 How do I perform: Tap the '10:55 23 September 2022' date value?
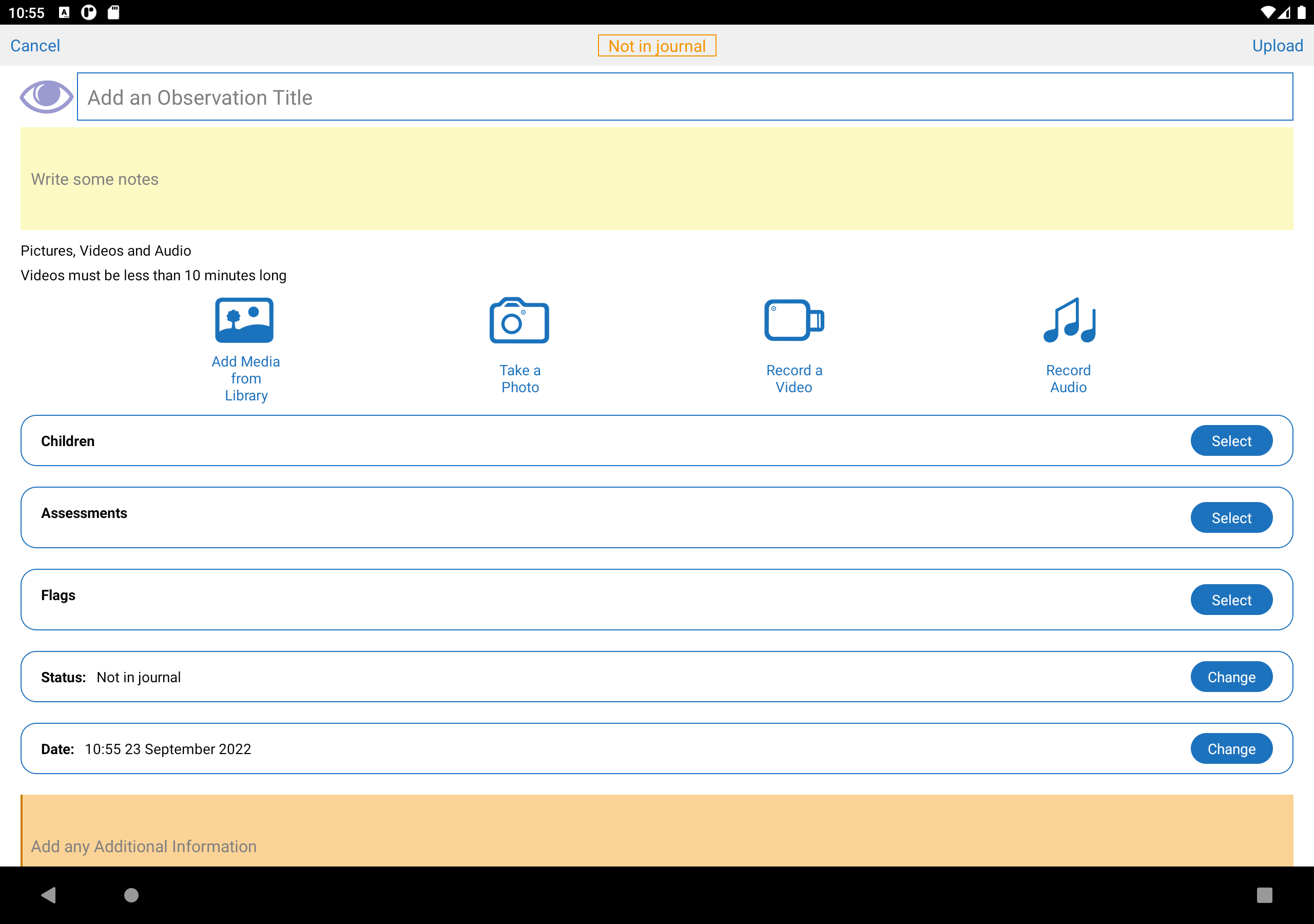[168, 749]
